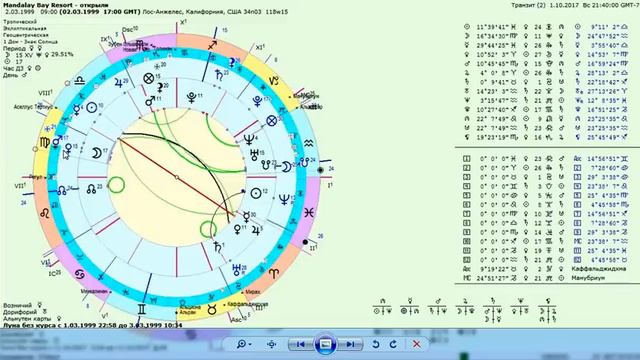The width and height of the screenshot is (640, 360).
Task: Select the Jupiter glyph marked 5
Action: tap(256, 231)
